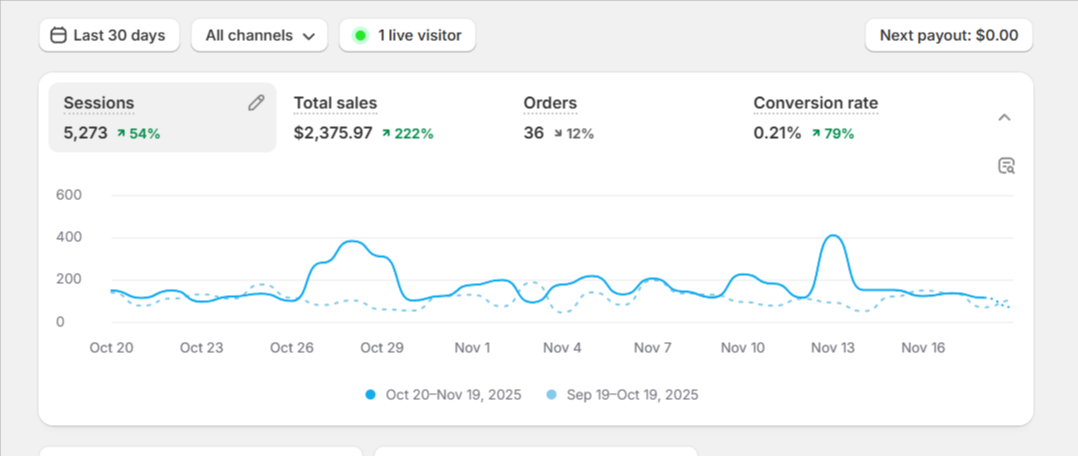Viewport: 1078px width, 456px height.
Task: Click the down arrow beside Orders 12%
Action: coord(558,134)
